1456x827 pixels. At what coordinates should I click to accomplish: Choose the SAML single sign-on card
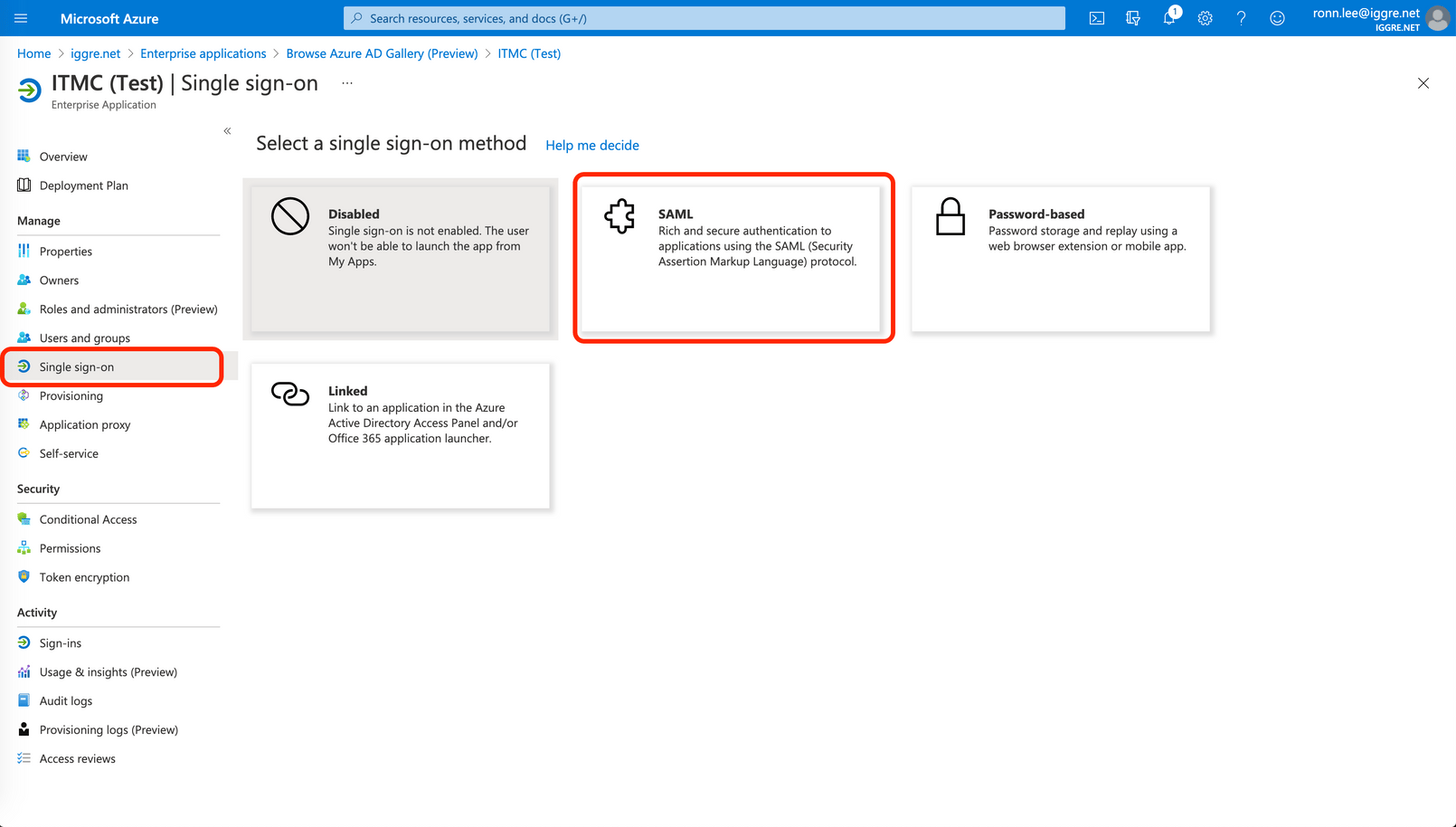click(731, 259)
